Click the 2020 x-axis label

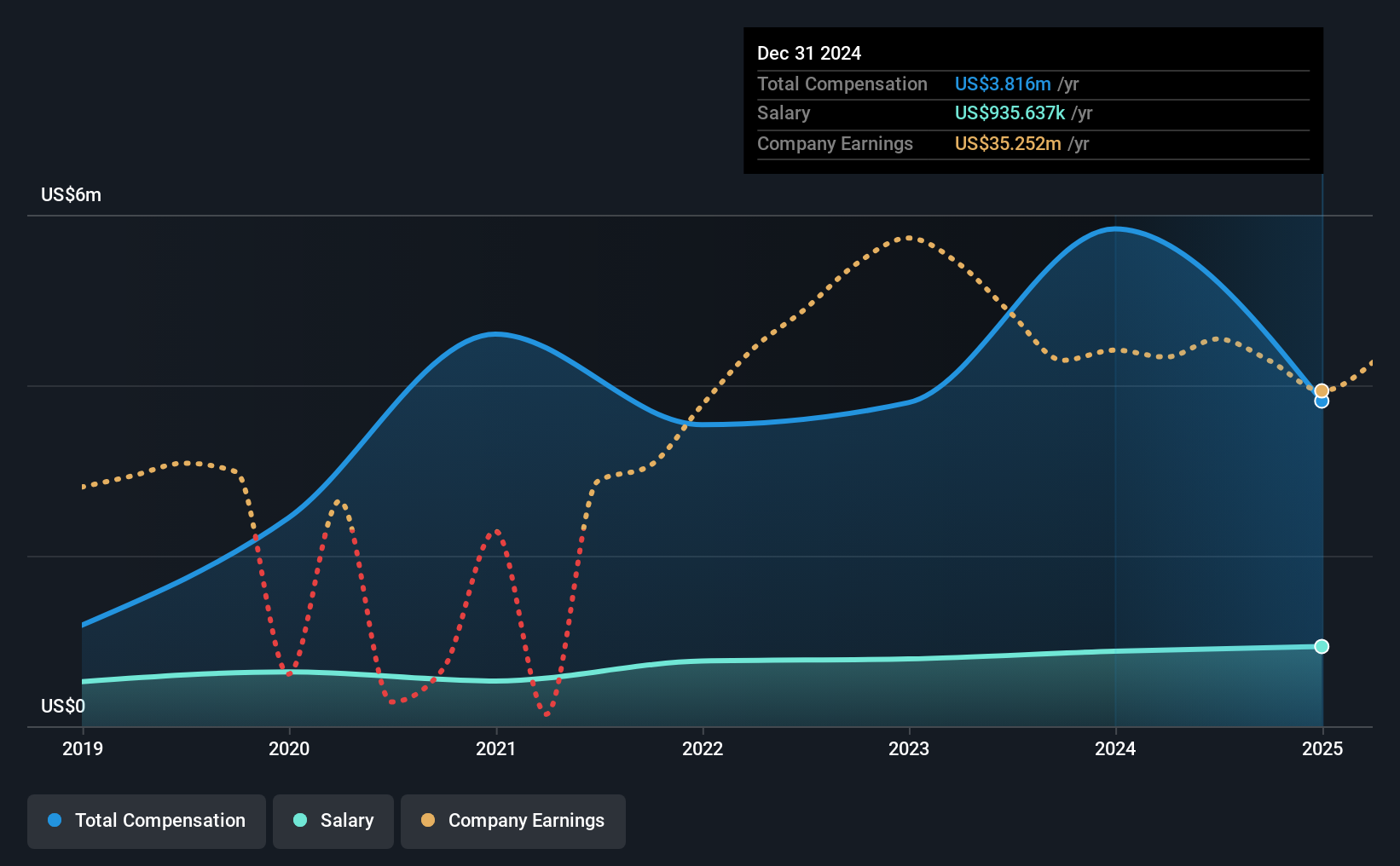tap(289, 748)
